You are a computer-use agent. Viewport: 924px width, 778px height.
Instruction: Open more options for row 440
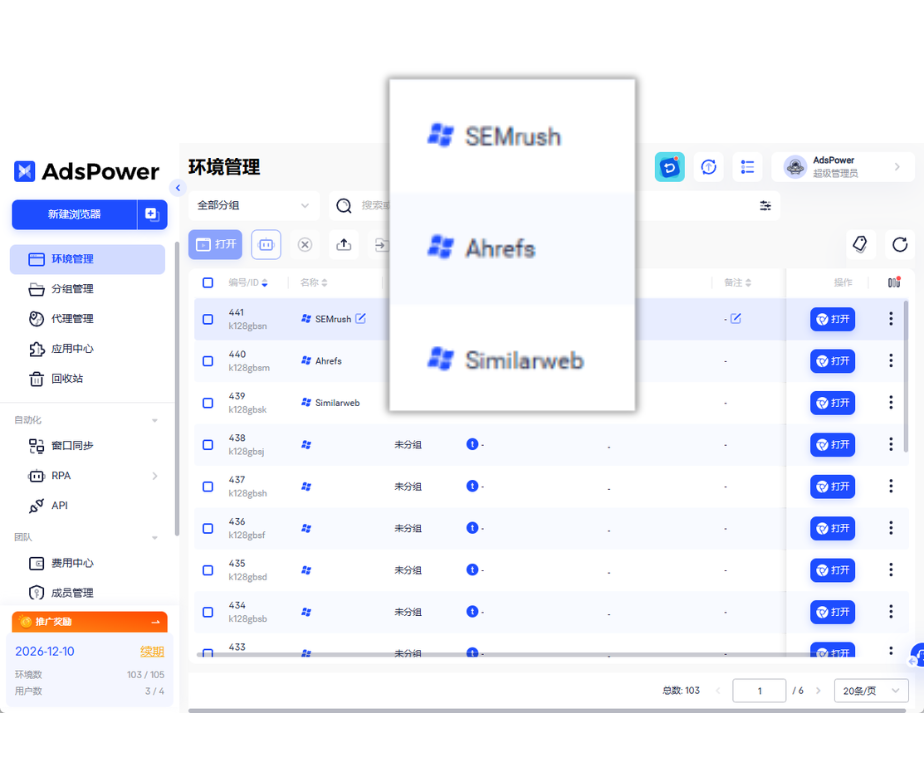[x=890, y=361]
